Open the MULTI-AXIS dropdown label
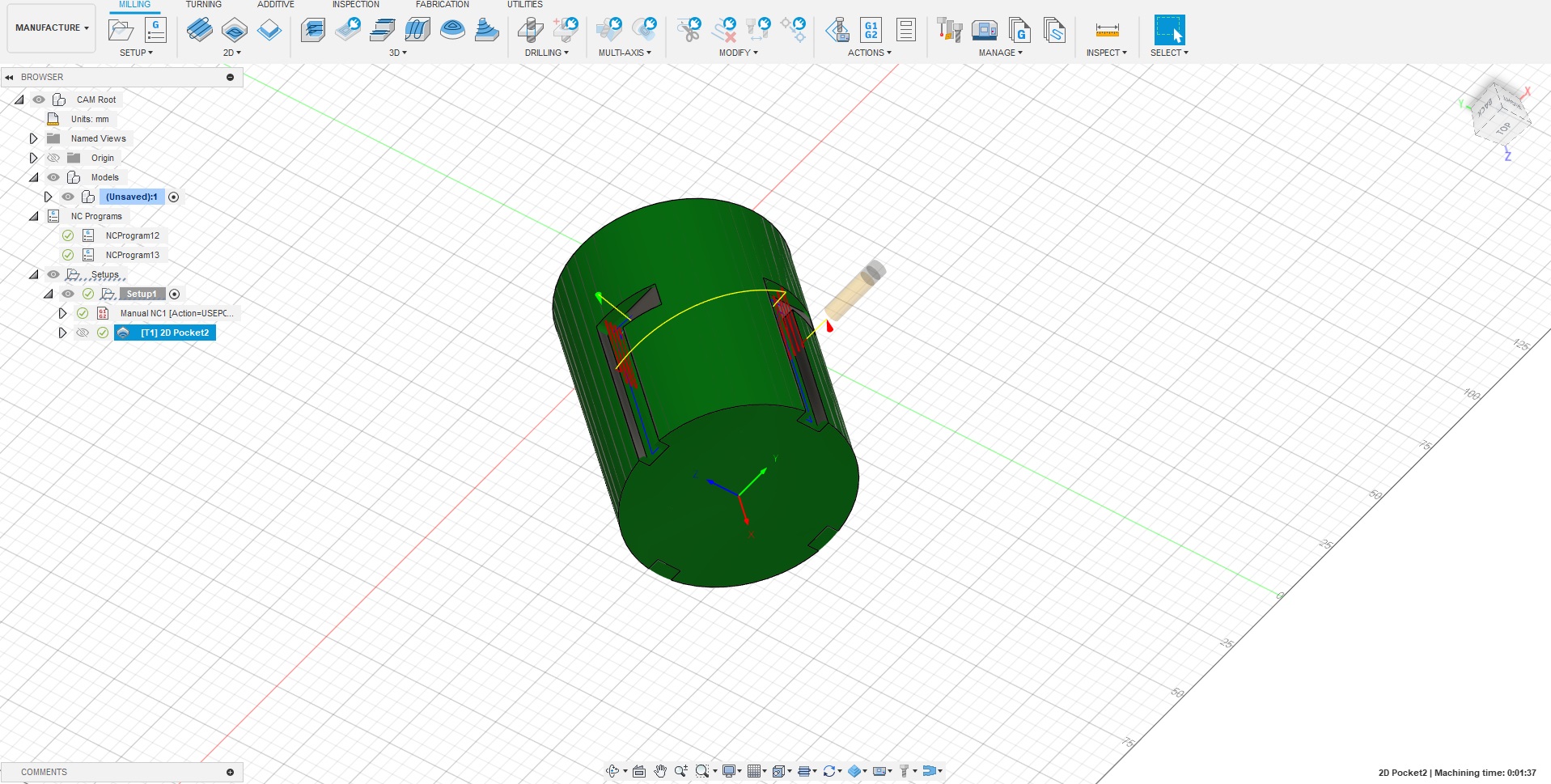Viewport: 1551px width, 784px height. click(625, 53)
